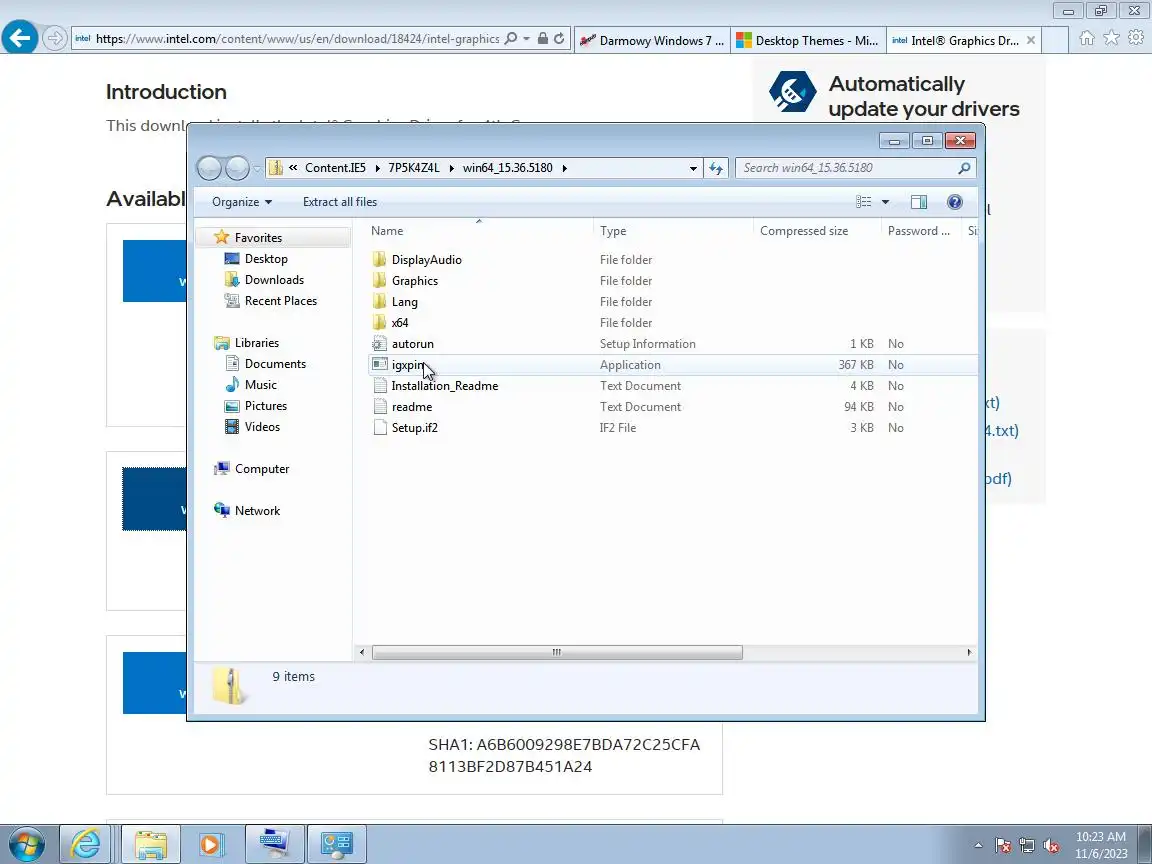Viewport: 1152px width, 864px height.
Task: Select the Setup.if2 file icon
Action: [x=379, y=428]
